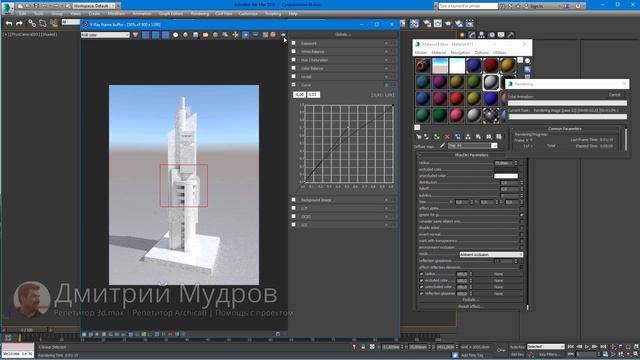Enable the White Balance checkbox

pyautogui.click(x=293, y=51)
